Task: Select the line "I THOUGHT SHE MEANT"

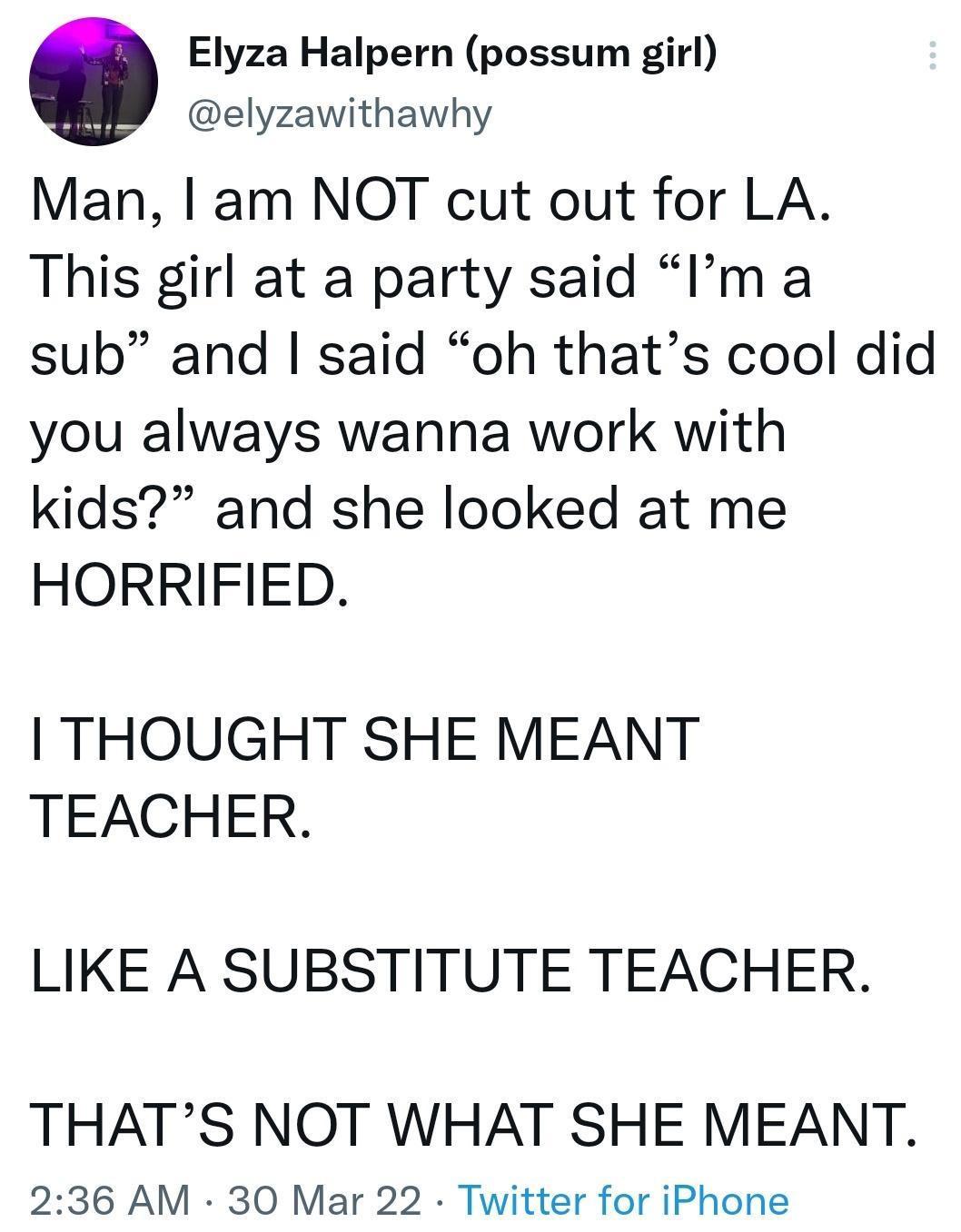Action: [x=364, y=737]
